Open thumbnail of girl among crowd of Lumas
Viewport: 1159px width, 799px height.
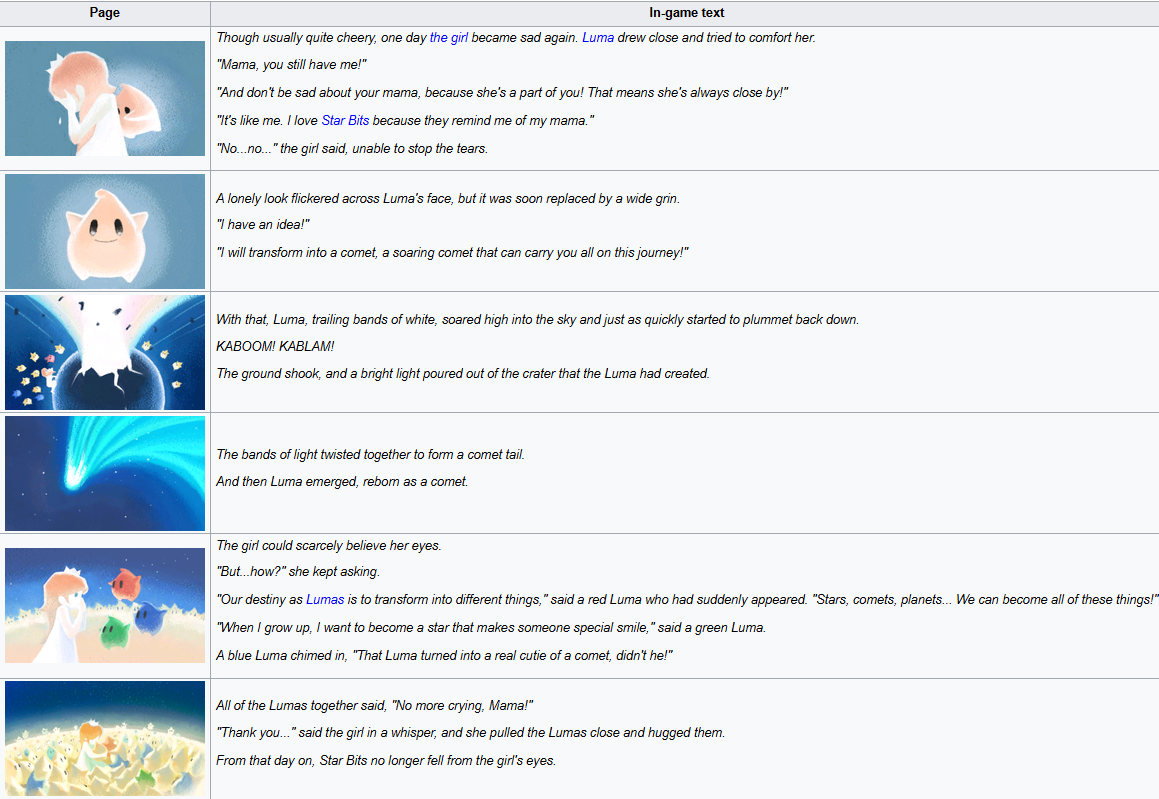coord(105,738)
